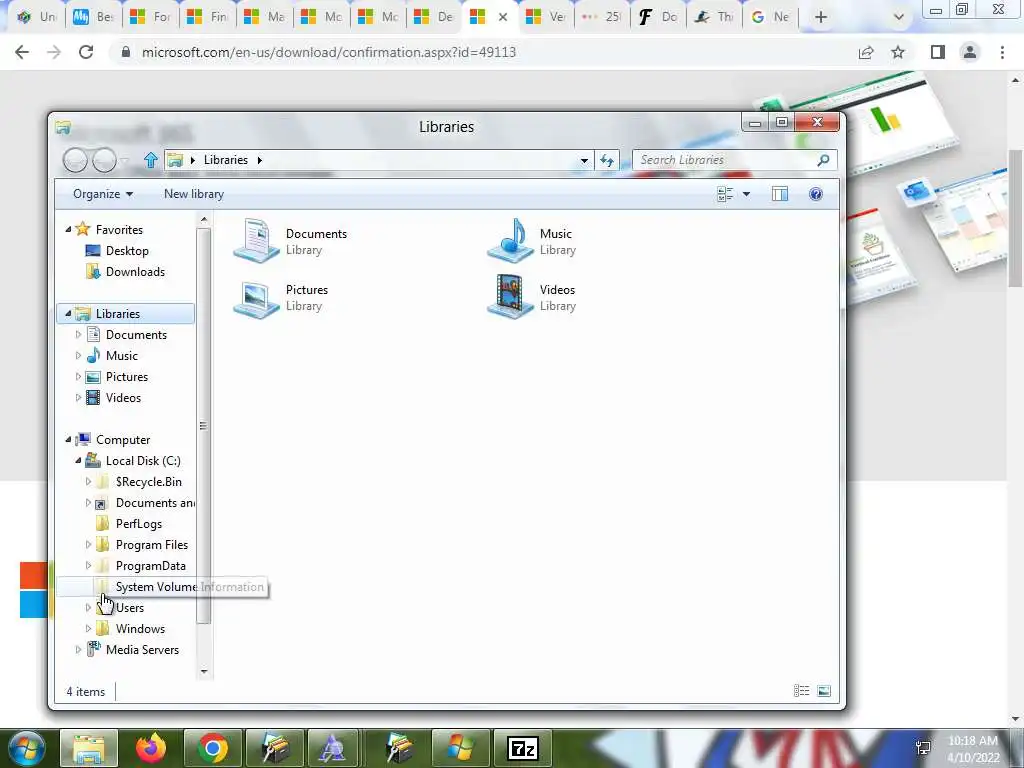Expand the Windows folder node
The height and width of the screenshot is (768, 1024).
click(x=88, y=629)
